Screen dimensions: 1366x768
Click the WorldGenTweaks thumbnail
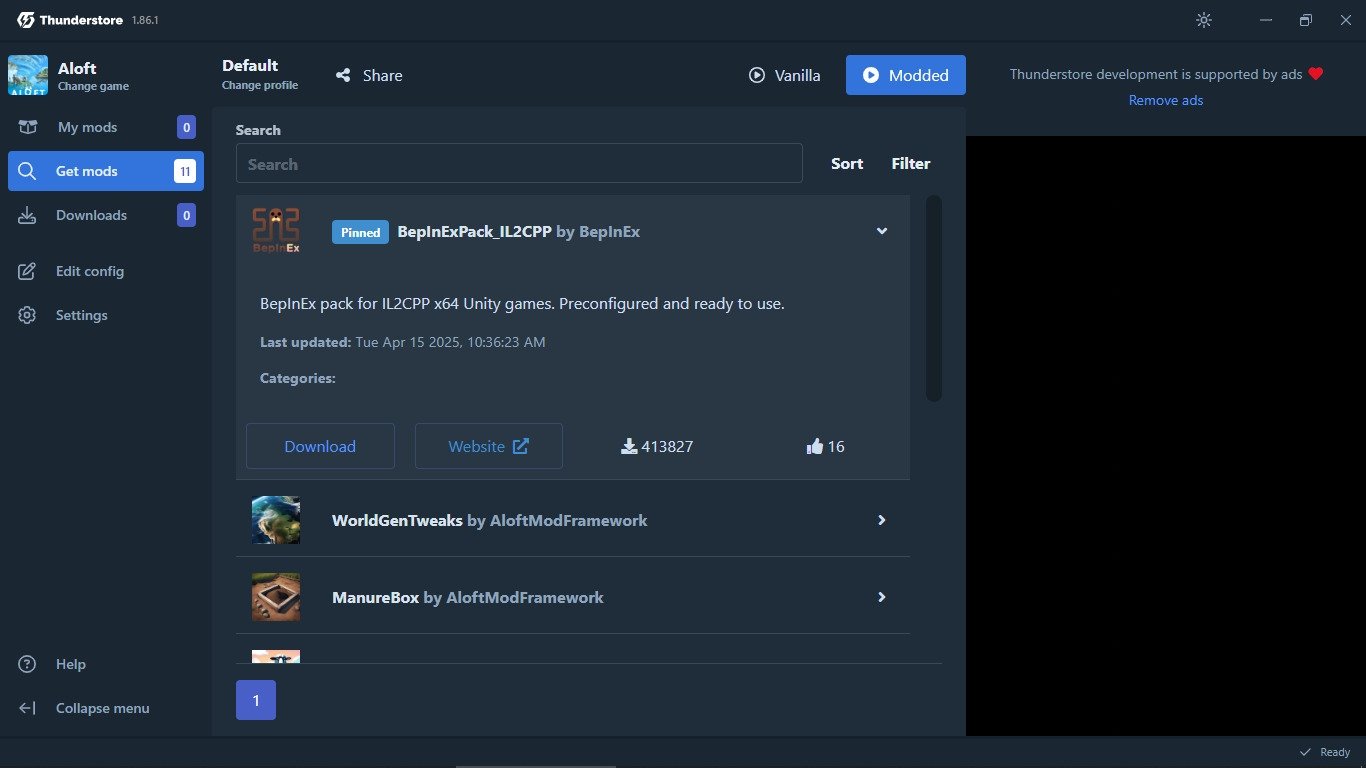[x=276, y=520]
